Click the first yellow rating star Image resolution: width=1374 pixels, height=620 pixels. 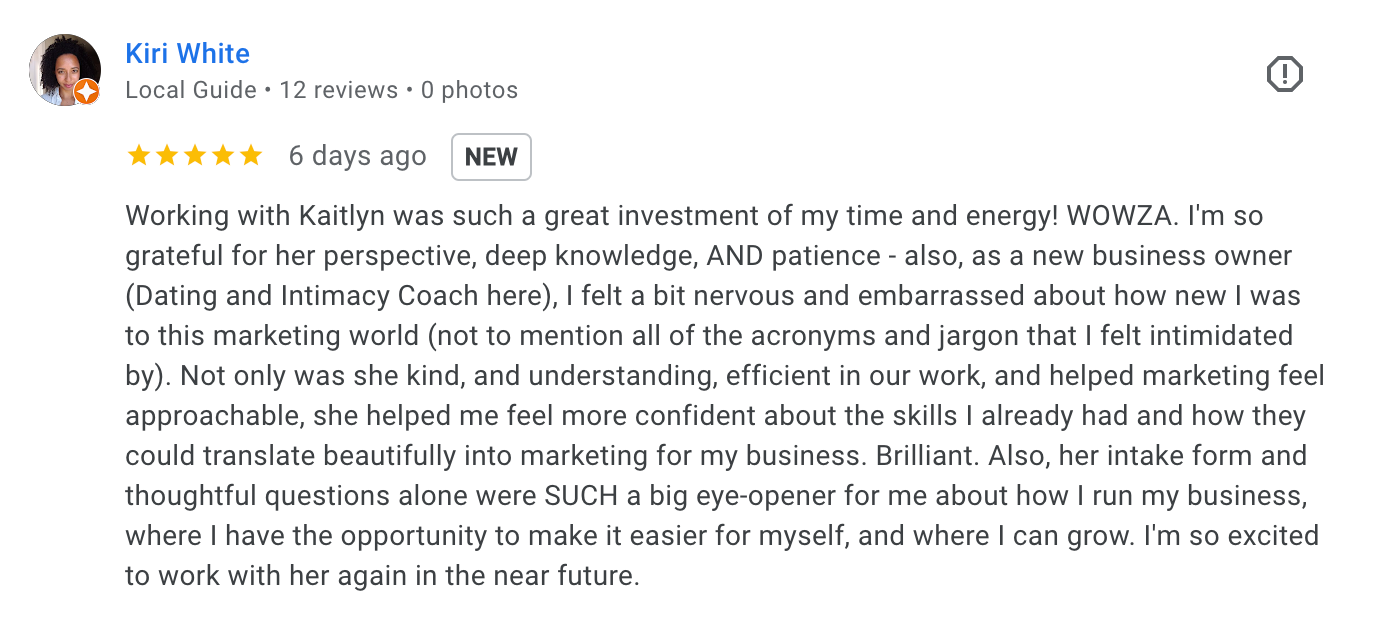(138, 156)
